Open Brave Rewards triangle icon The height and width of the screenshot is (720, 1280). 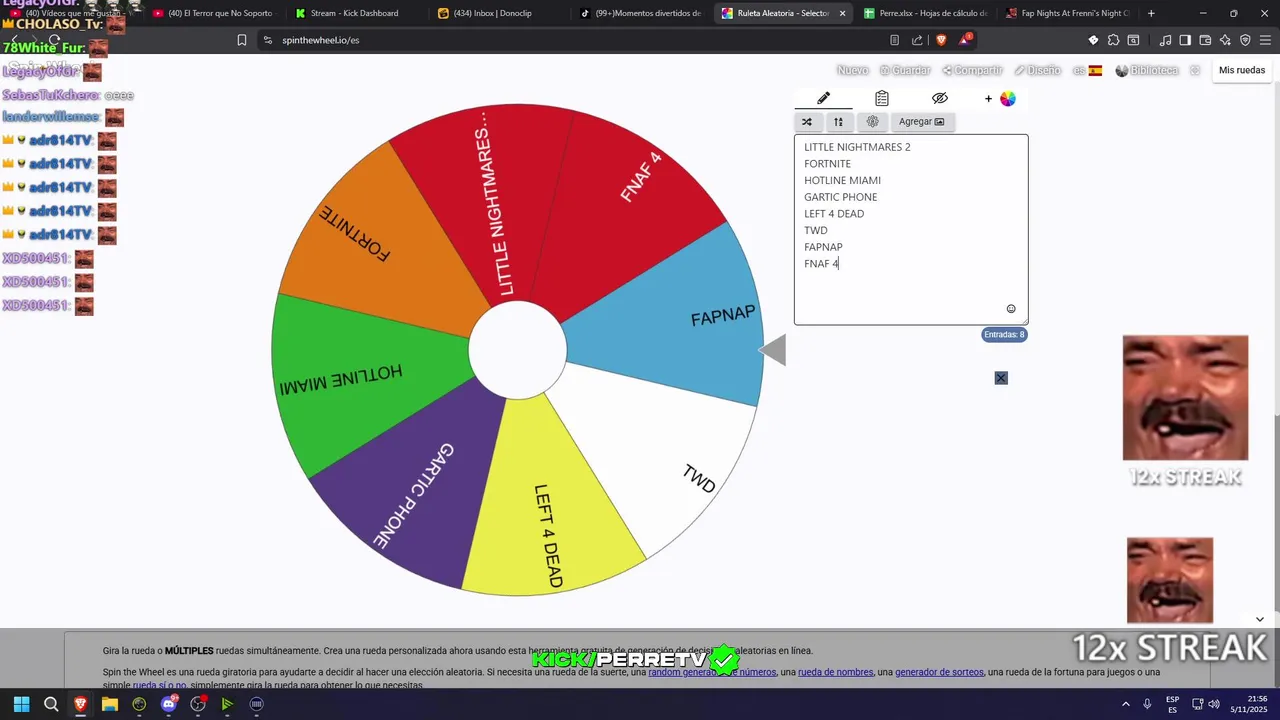pyautogui.click(x=965, y=40)
